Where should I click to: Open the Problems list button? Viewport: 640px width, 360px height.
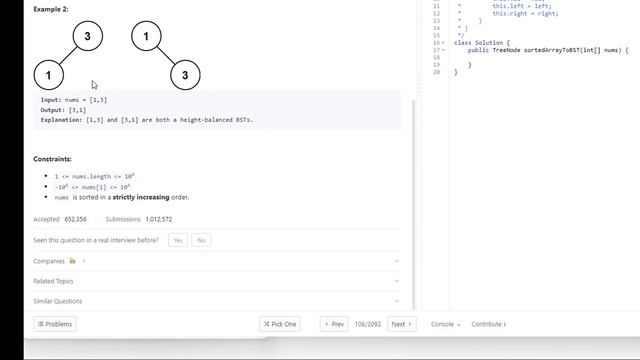pos(55,324)
